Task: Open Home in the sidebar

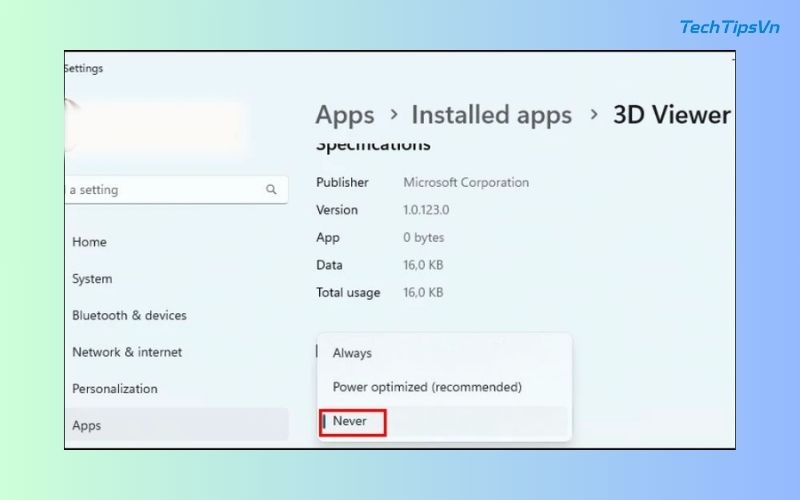Action: coord(89,242)
